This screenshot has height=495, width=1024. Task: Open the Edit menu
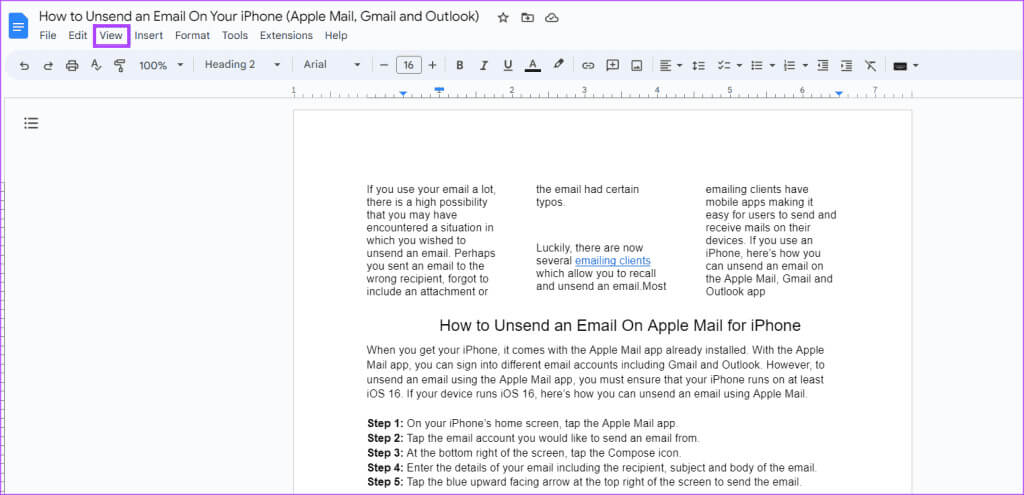point(78,35)
